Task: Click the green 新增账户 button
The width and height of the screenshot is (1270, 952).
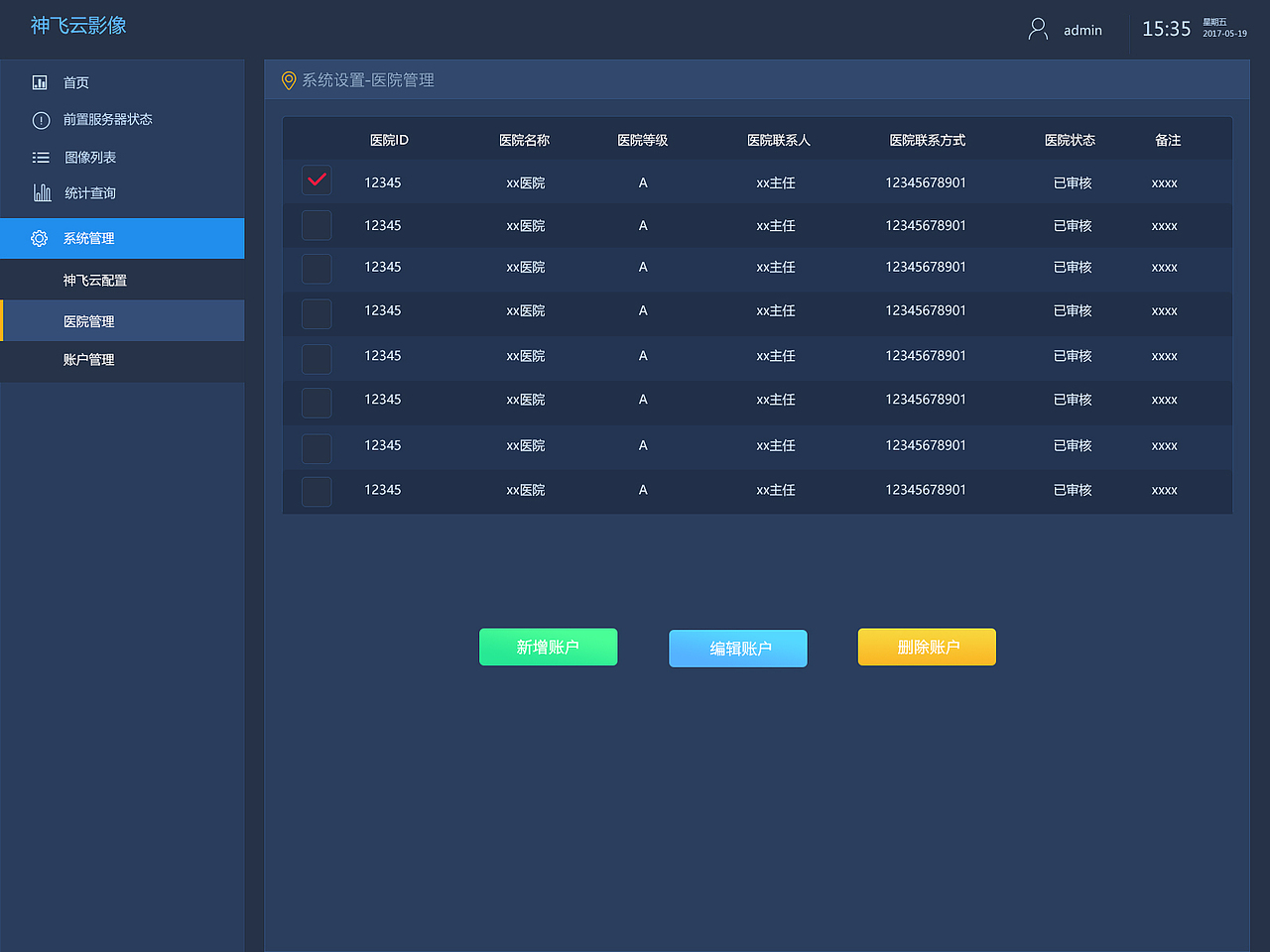Action: point(548,647)
